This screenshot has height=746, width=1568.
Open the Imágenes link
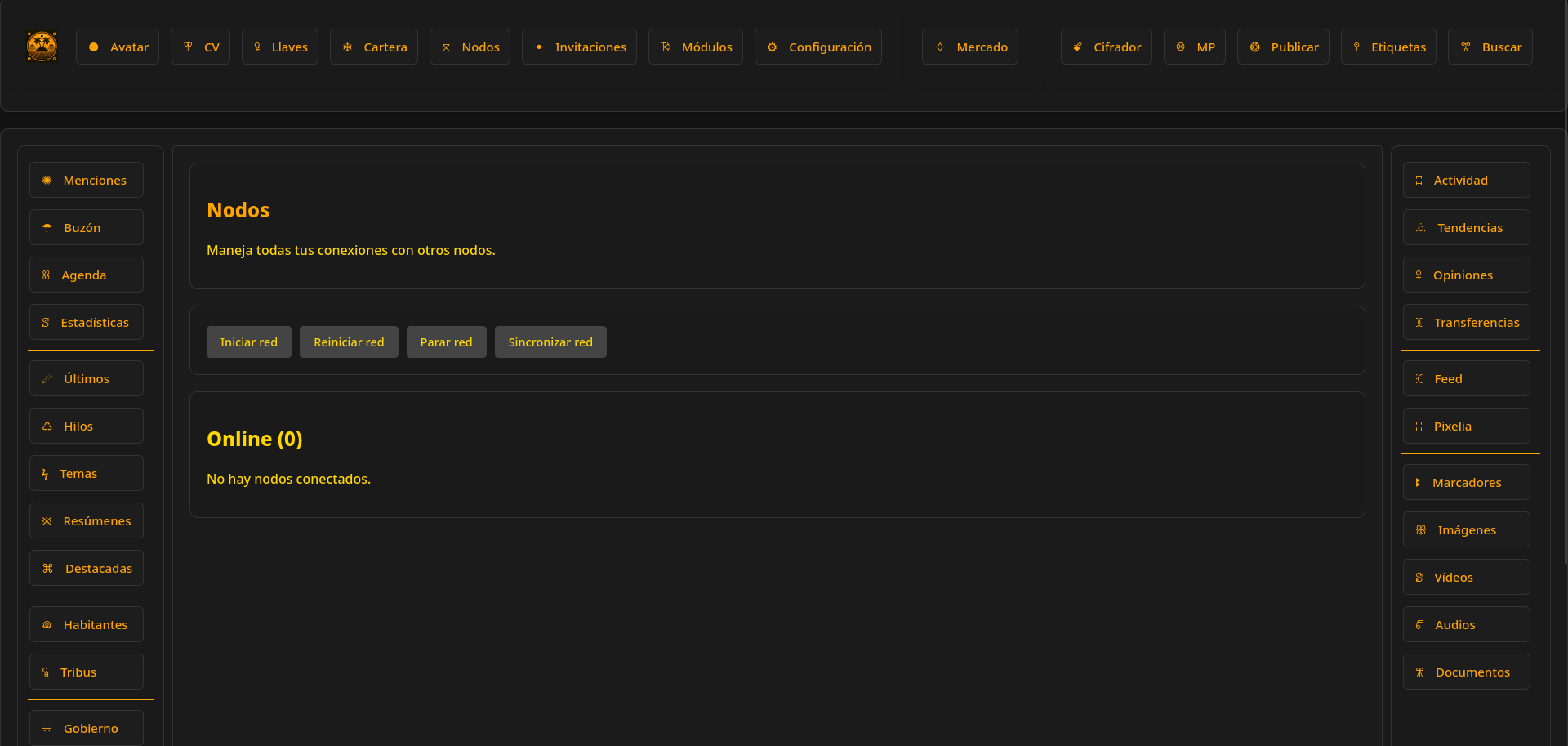pos(1466,529)
